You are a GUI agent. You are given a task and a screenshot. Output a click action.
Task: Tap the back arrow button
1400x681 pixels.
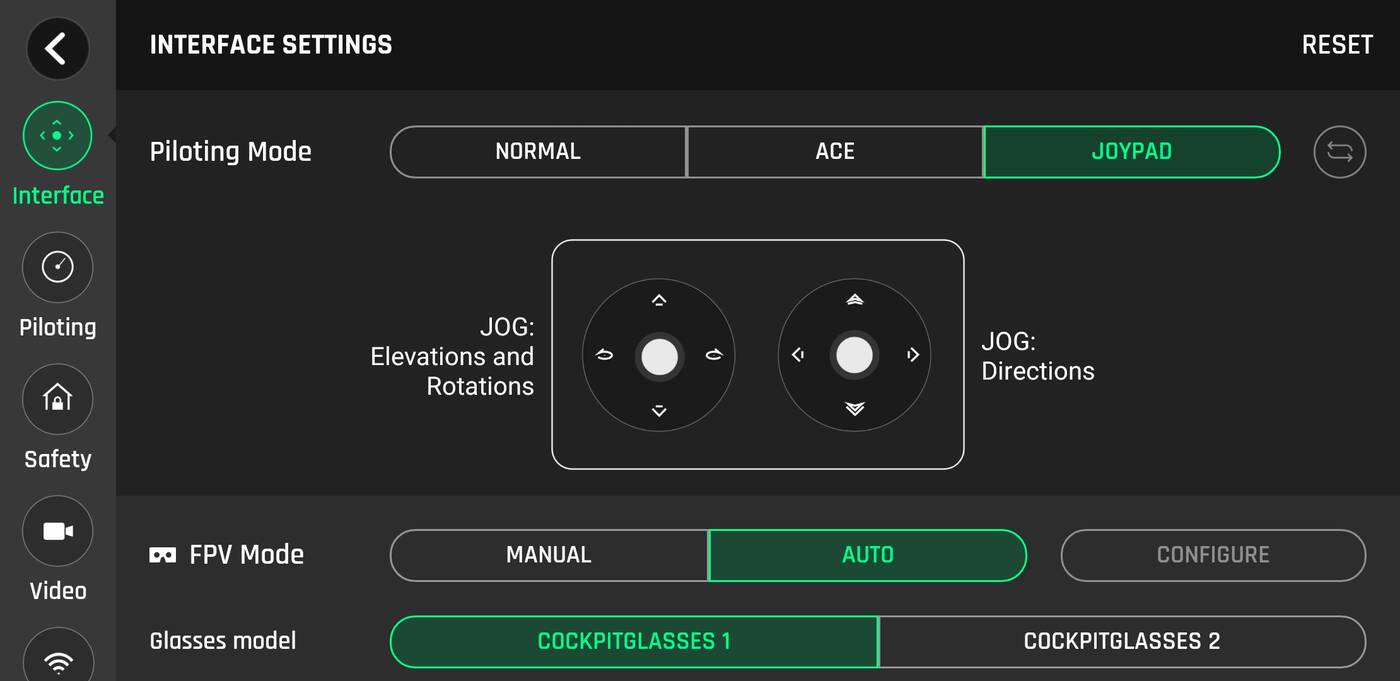[x=57, y=48]
